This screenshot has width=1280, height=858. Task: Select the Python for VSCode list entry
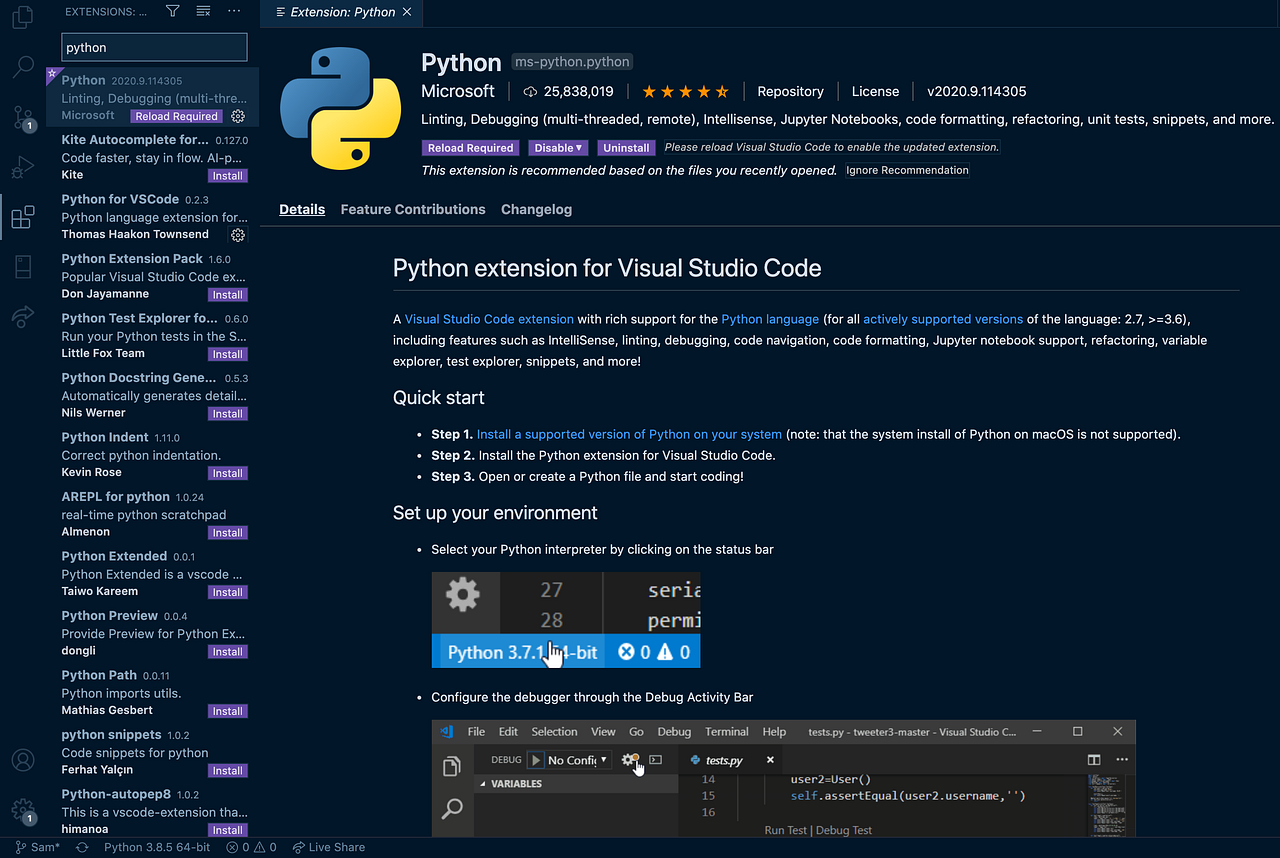click(153, 217)
